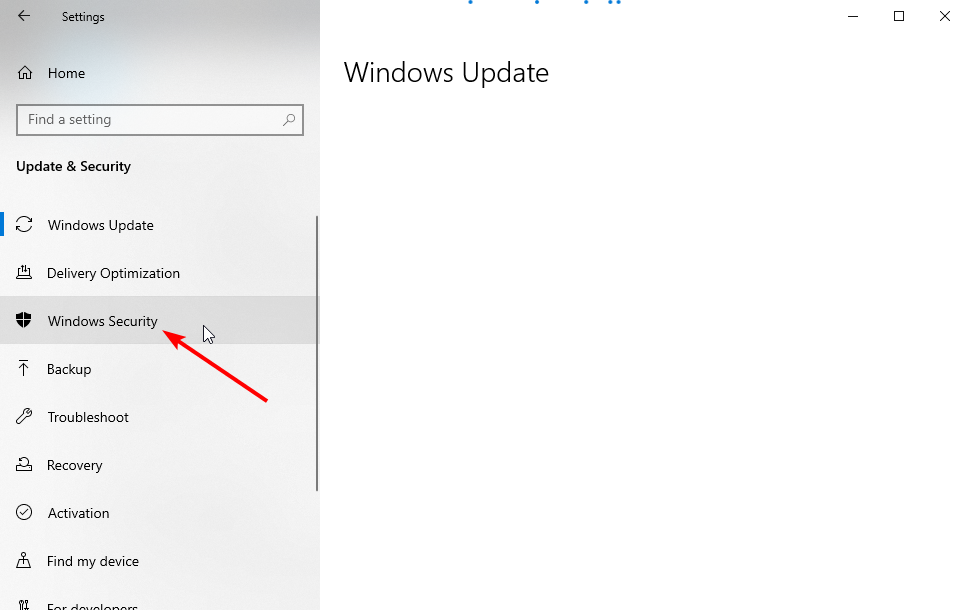
Task: Click the Find a setting search box
Action: click(x=160, y=120)
